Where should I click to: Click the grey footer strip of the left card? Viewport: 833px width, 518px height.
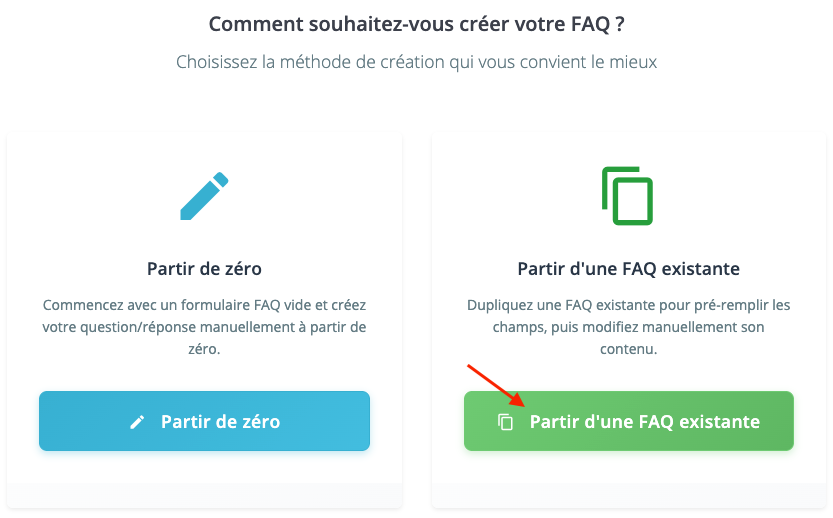tap(204, 496)
